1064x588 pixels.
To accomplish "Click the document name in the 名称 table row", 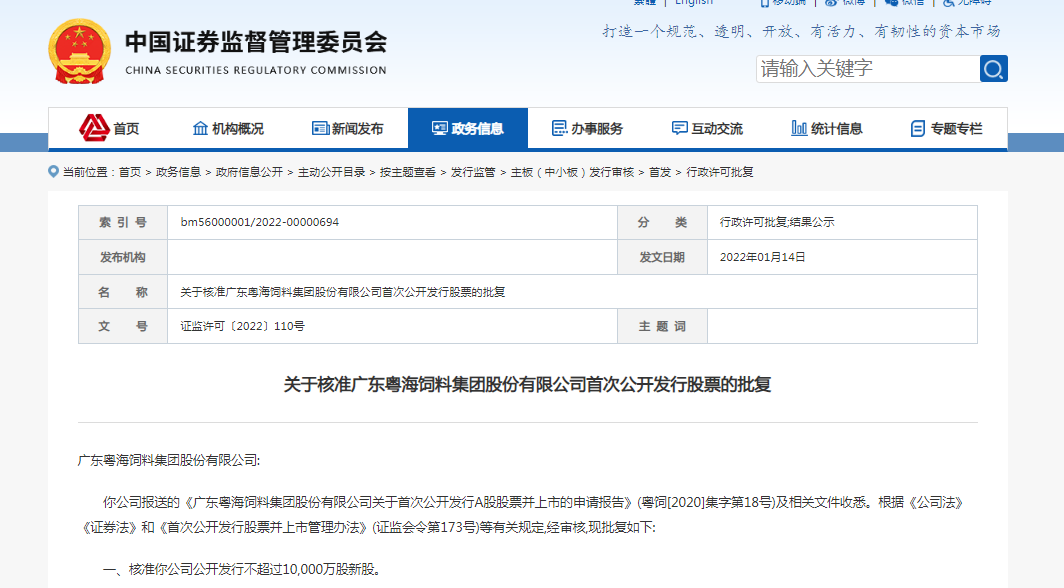I will pyautogui.click(x=343, y=292).
